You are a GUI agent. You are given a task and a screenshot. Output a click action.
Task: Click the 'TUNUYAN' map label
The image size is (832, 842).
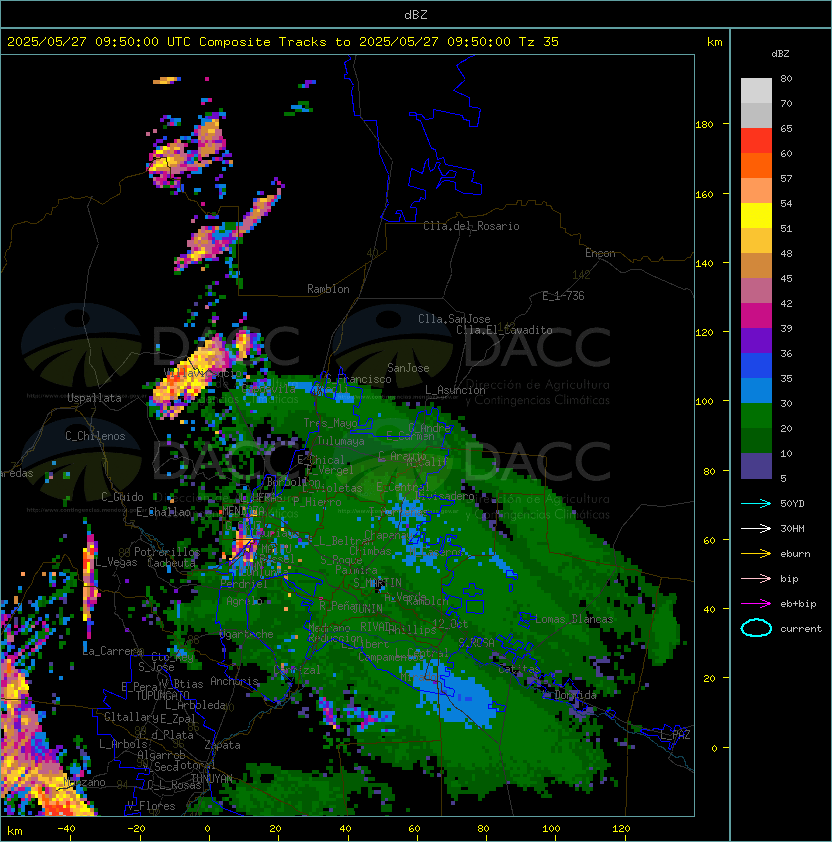pyautogui.click(x=212, y=779)
